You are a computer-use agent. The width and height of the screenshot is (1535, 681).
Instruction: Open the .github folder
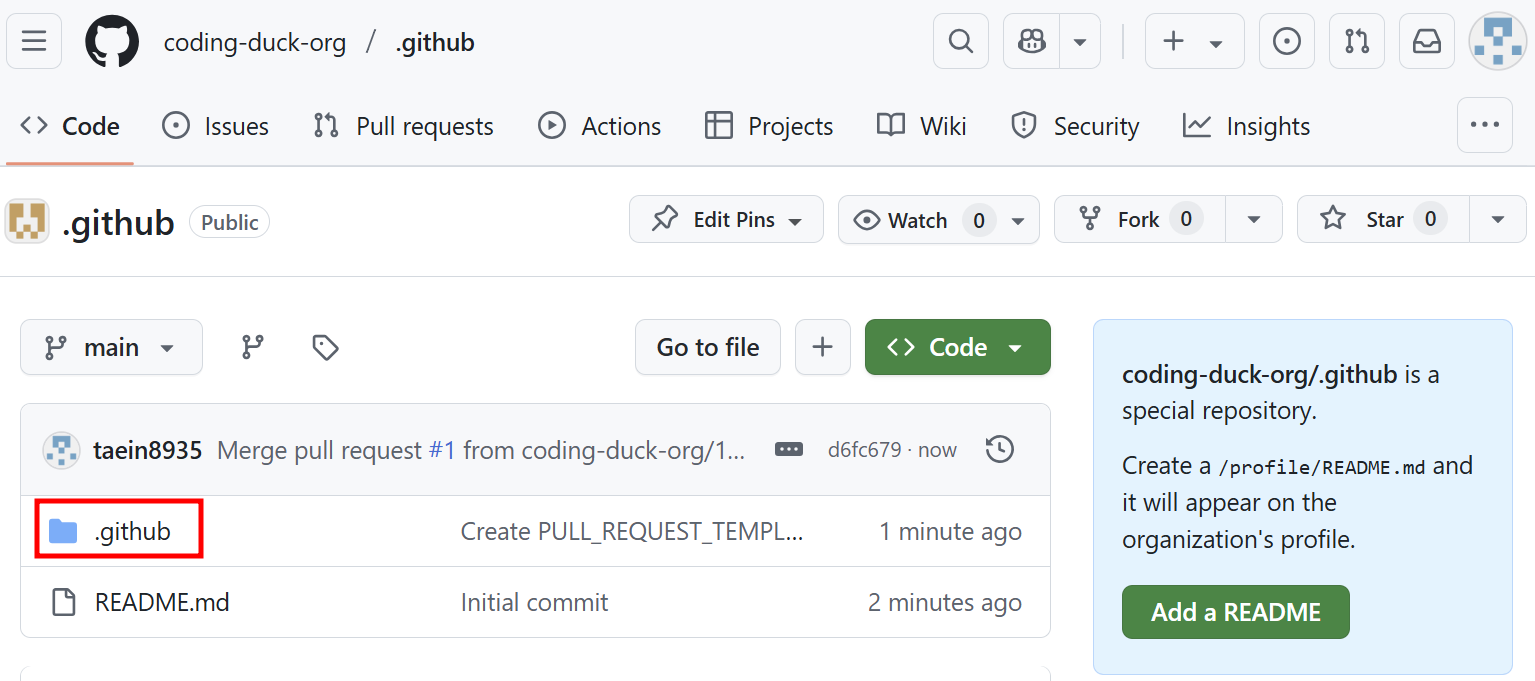(132, 531)
